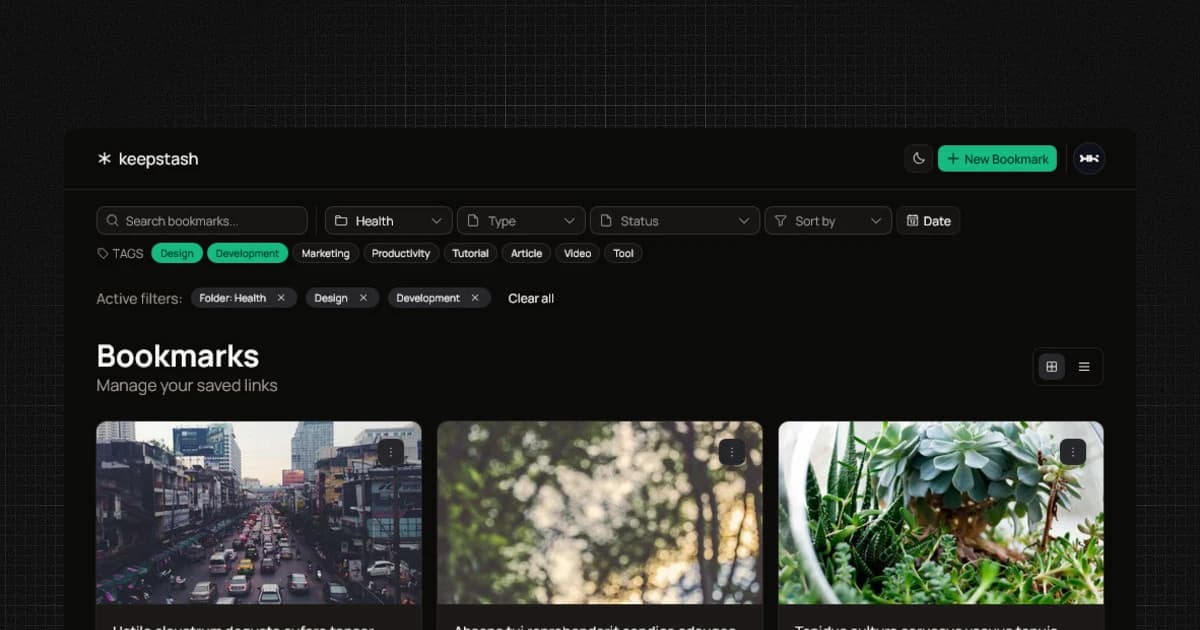Switch to grid view layout
Image resolution: width=1200 pixels, height=630 pixels.
(1051, 367)
